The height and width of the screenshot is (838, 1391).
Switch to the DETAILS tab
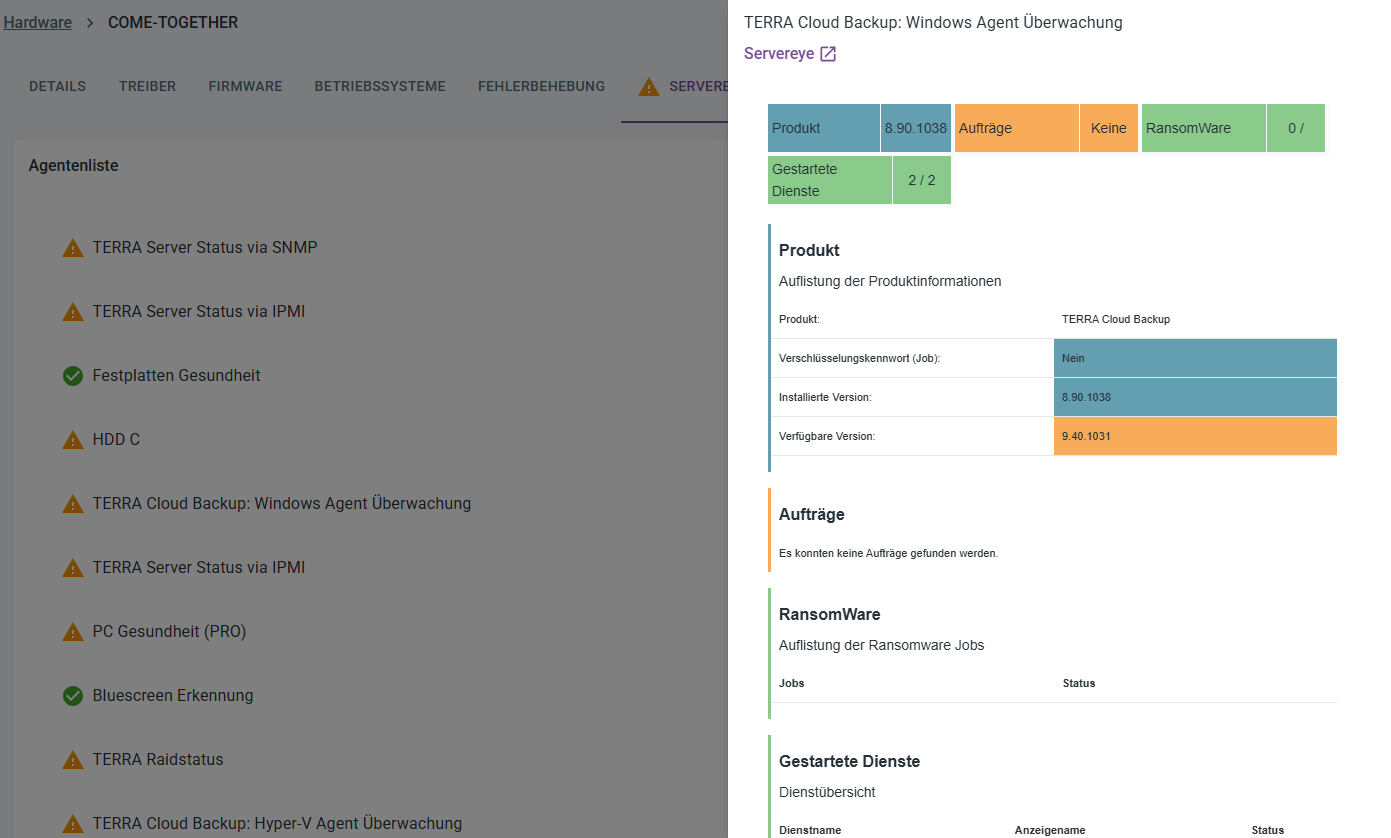coord(57,86)
